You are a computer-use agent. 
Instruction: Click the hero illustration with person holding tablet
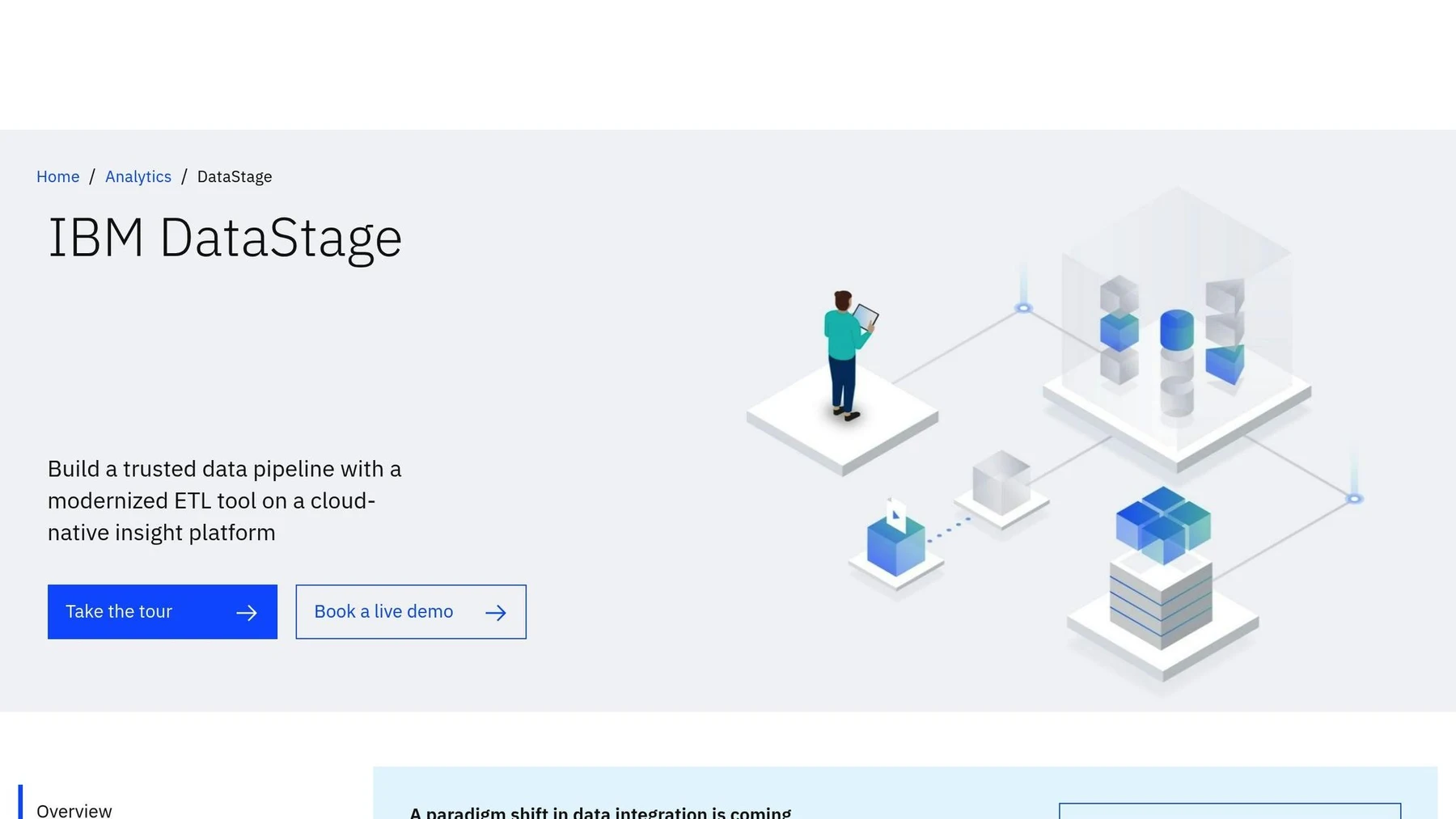pyautogui.click(x=1056, y=441)
